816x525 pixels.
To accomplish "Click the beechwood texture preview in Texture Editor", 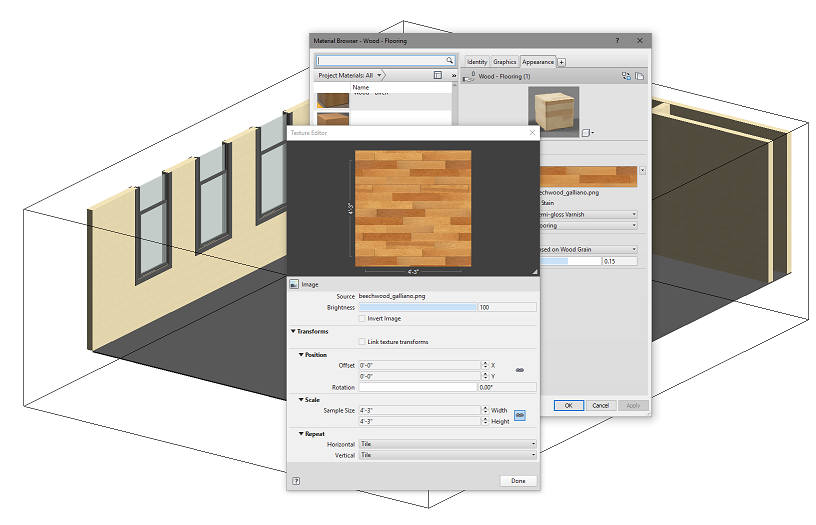I will [413, 208].
